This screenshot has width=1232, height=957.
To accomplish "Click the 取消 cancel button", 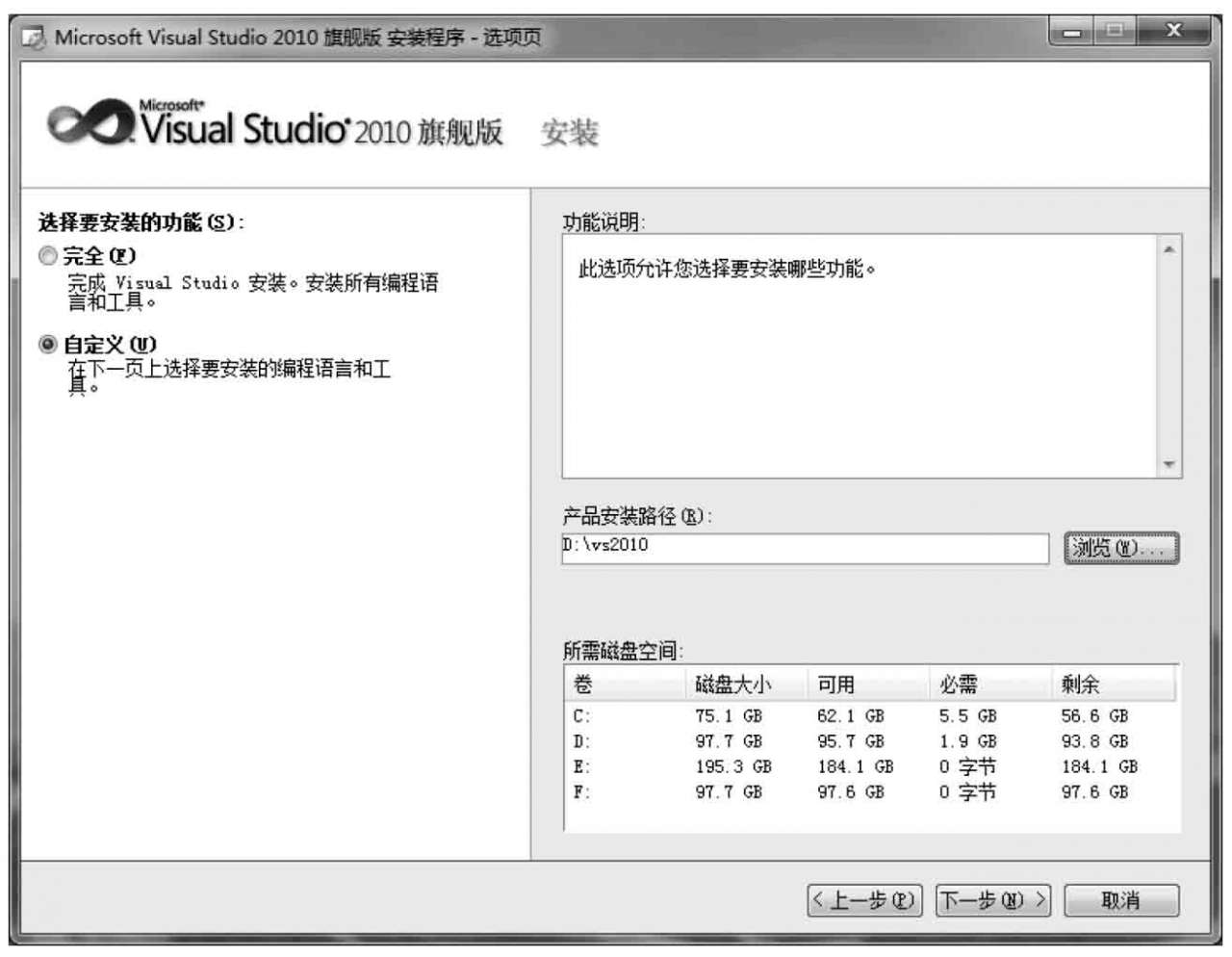I will pyautogui.click(x=1121, y=901).
